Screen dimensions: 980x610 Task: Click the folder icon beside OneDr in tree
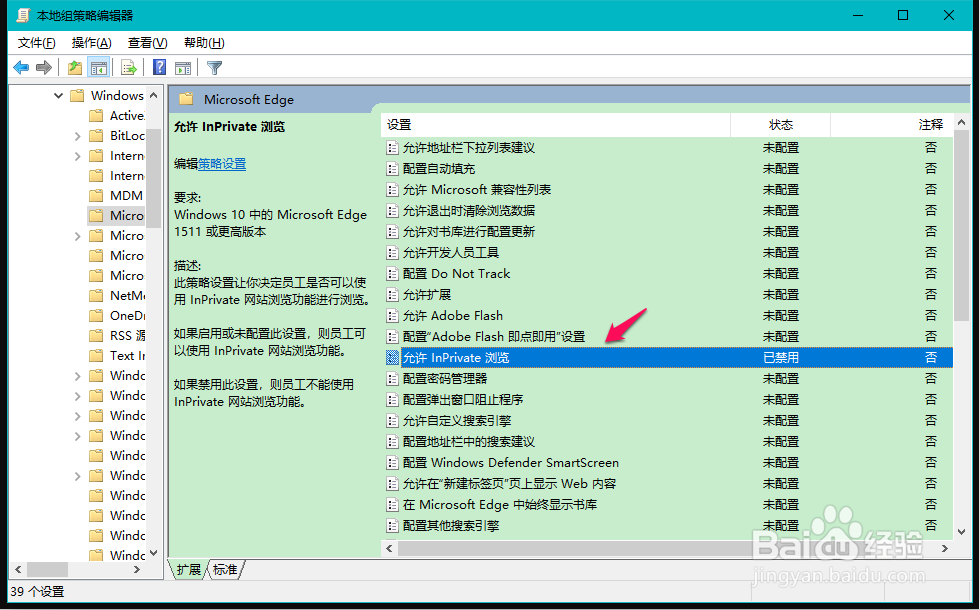(x=96, y=316)
